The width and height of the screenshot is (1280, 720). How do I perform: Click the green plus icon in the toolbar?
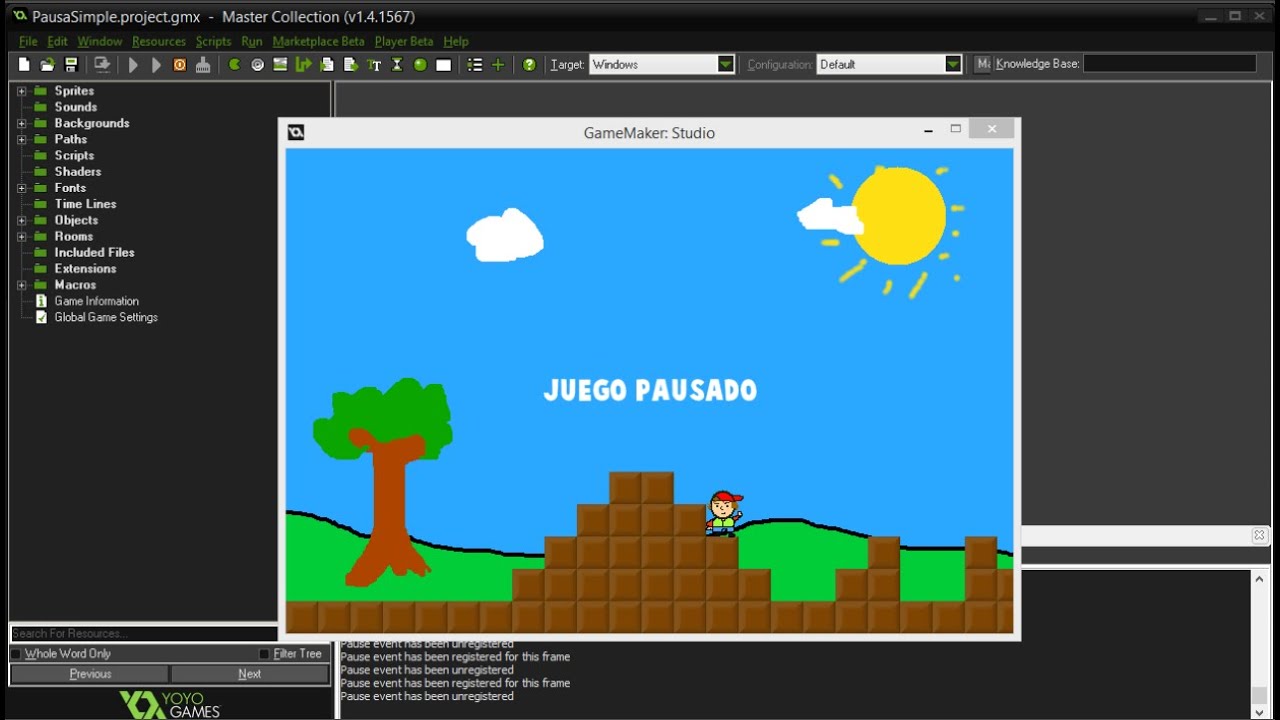498,65
